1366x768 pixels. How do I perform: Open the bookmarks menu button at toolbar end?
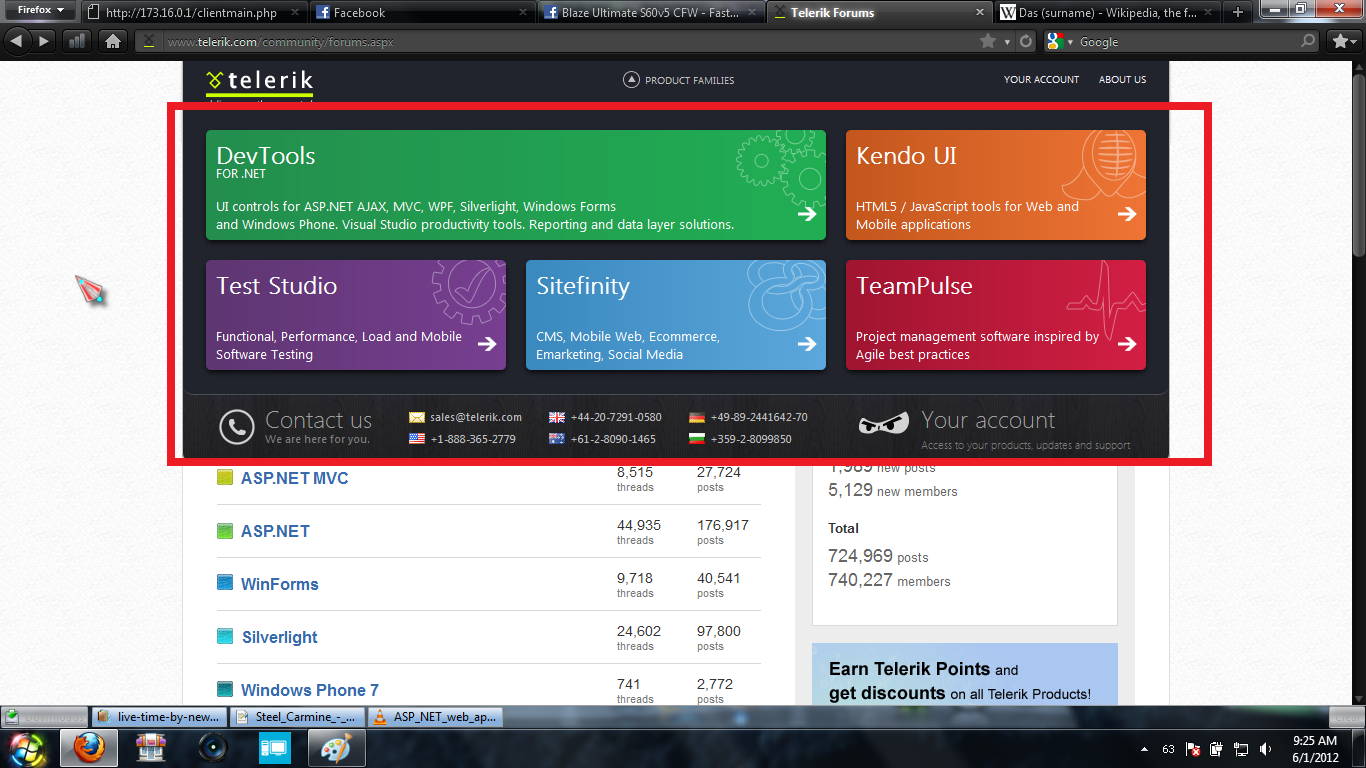[1343, 41]
